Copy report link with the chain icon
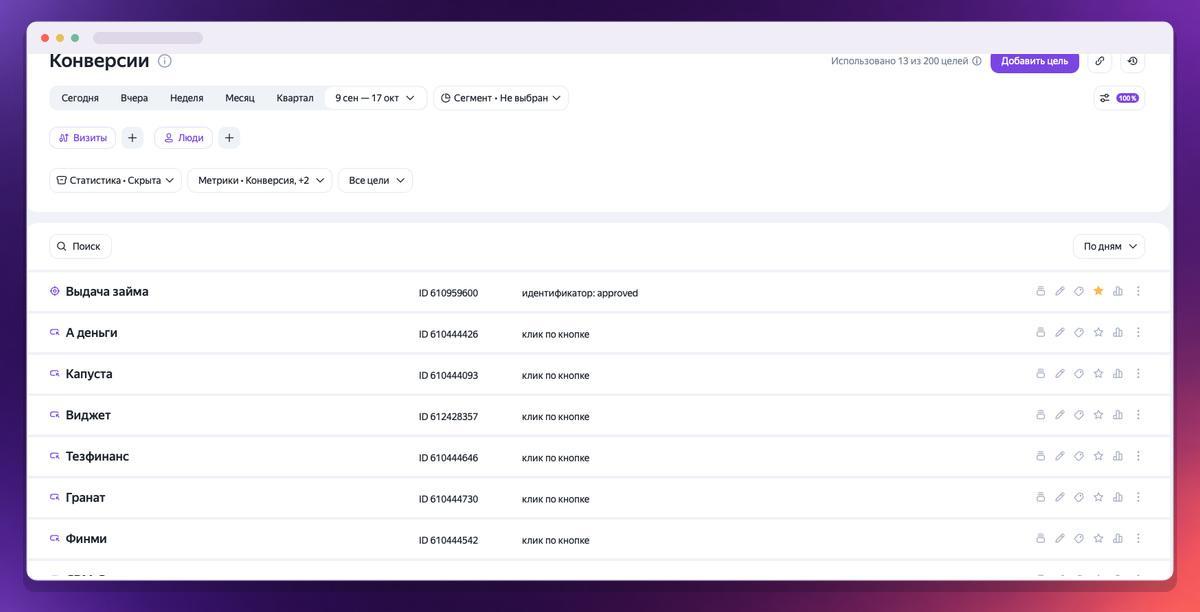Viewport: 1200px width, 612px height. click(1100, 61)
